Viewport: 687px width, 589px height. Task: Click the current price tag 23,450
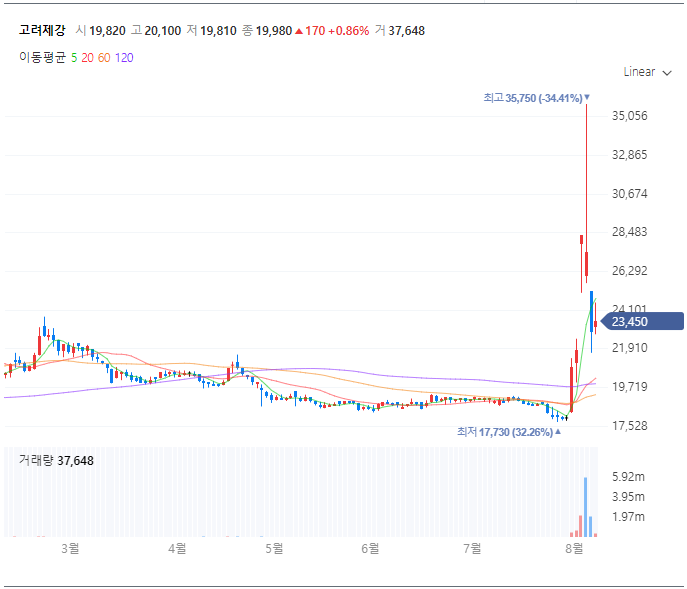[643, 321]
